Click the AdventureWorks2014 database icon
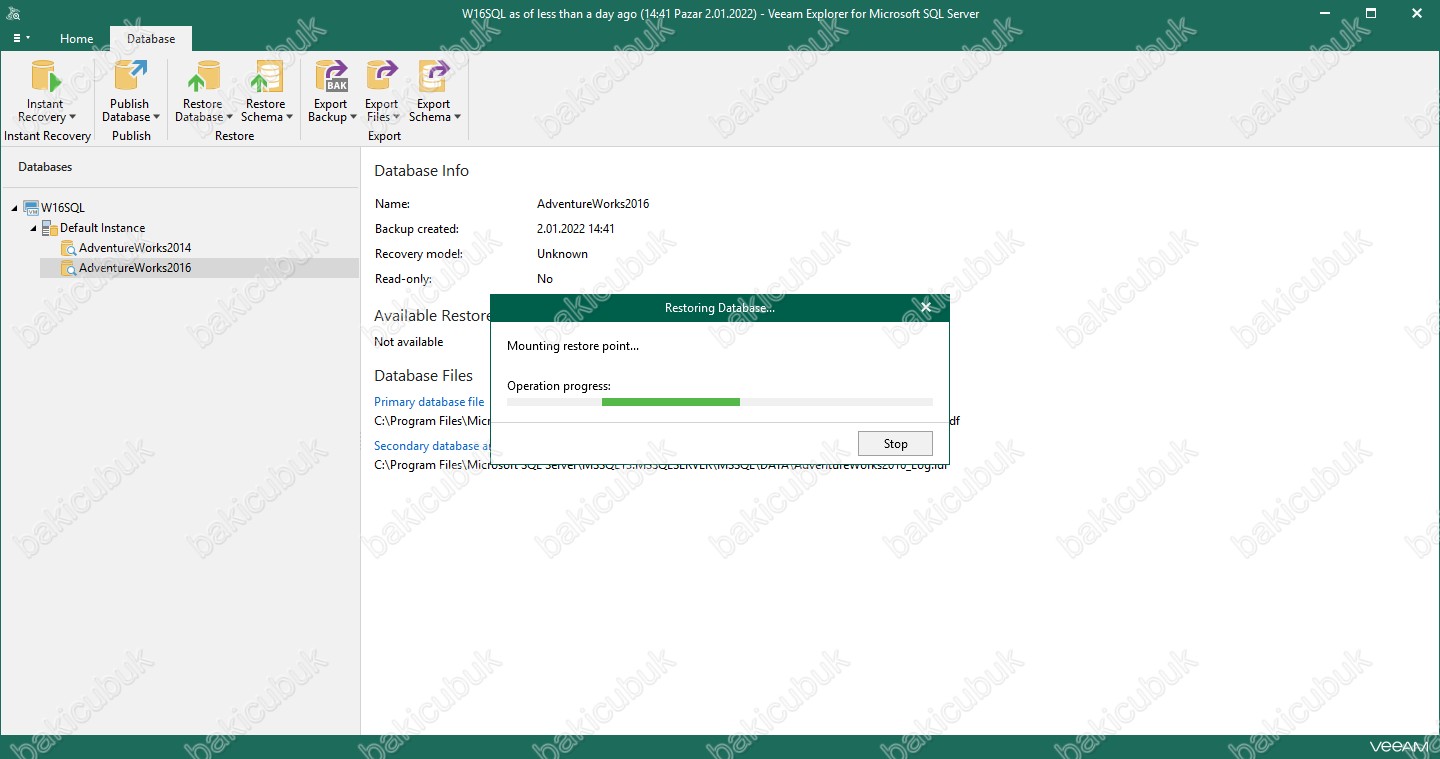Screen dimensions: 1440x759 68,248
